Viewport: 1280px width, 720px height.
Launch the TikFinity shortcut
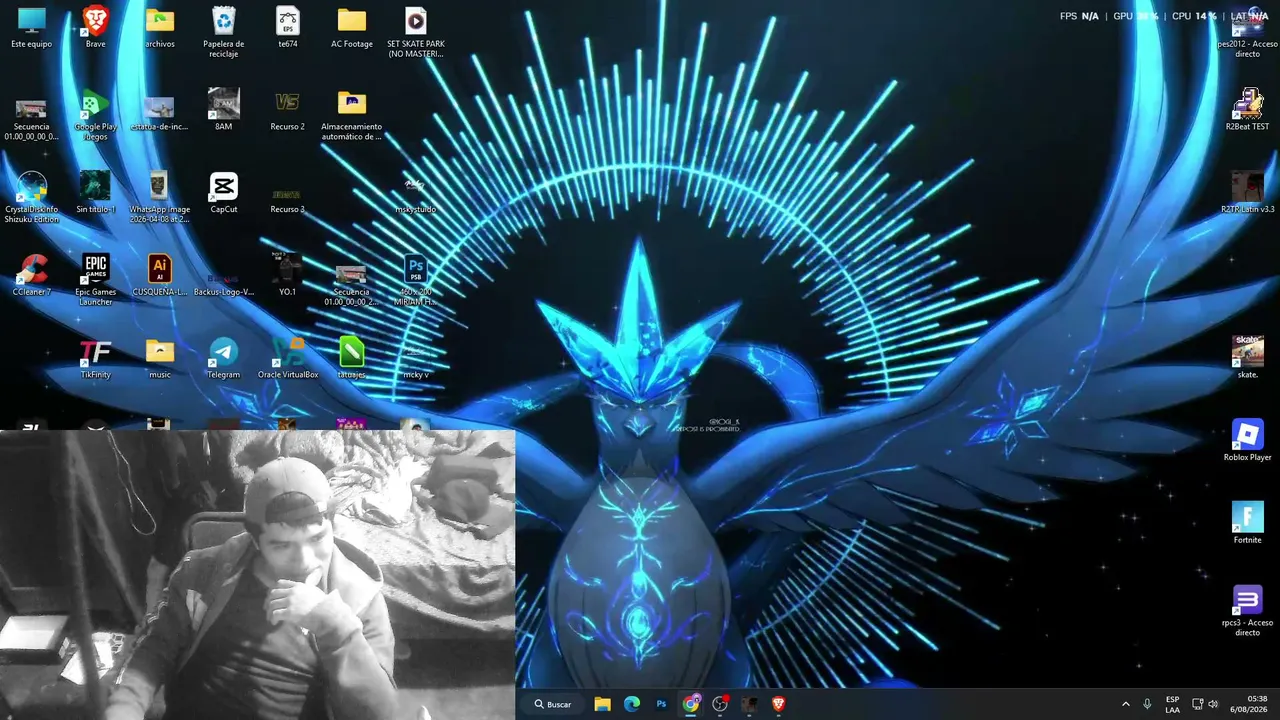point(95,358)
